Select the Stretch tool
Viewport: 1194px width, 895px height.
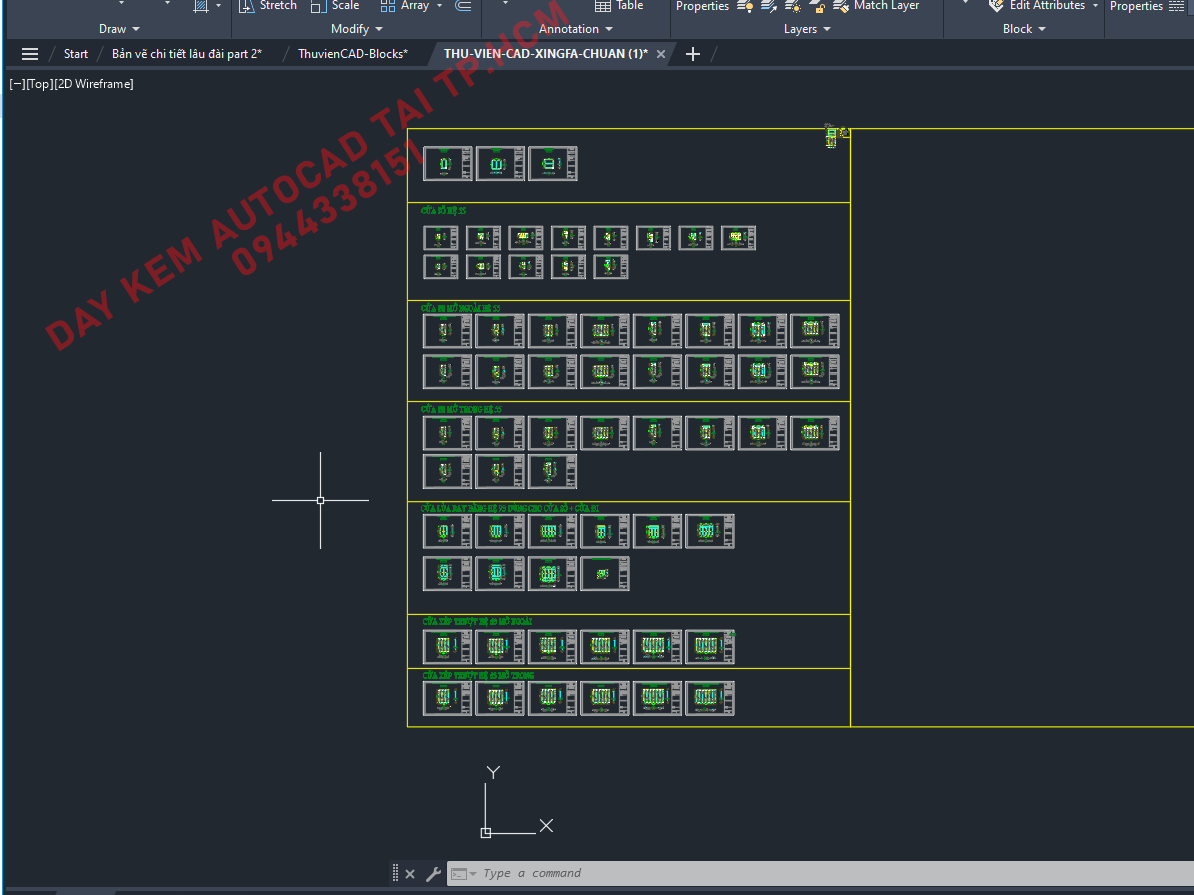(x=267, y=5)
